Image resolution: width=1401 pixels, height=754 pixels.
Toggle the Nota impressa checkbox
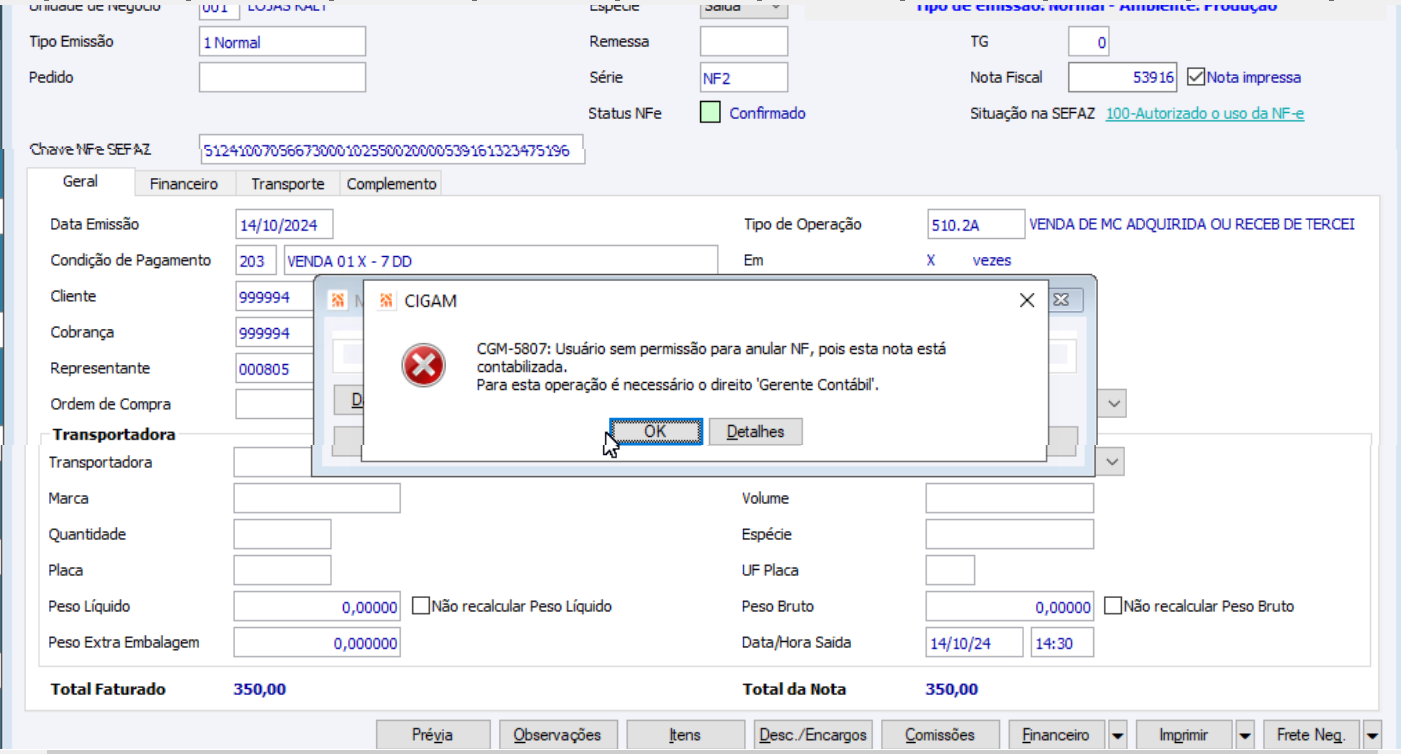pos(1196,77)
